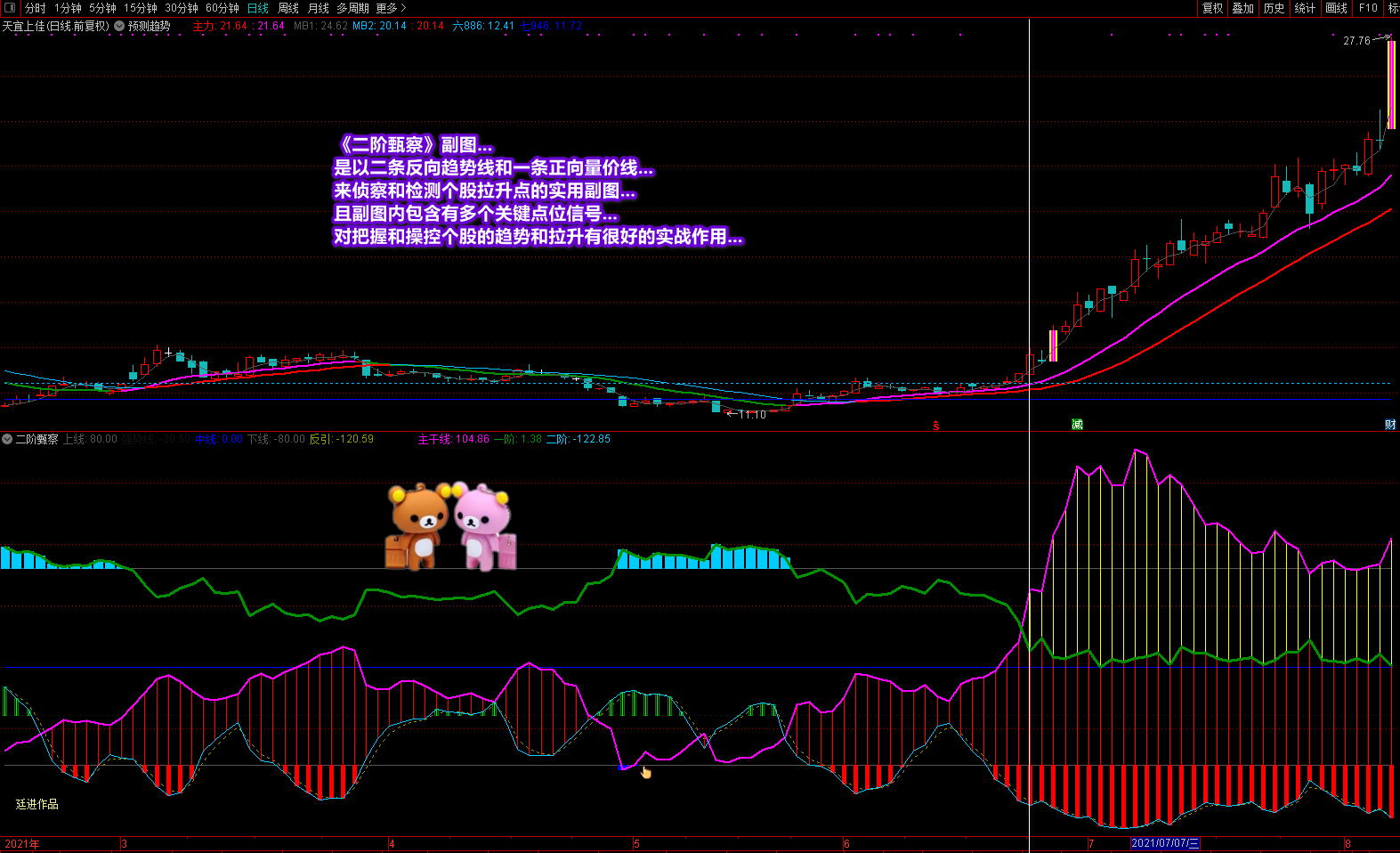Open the 多周期 multi-period view

(x=352, y=8)
